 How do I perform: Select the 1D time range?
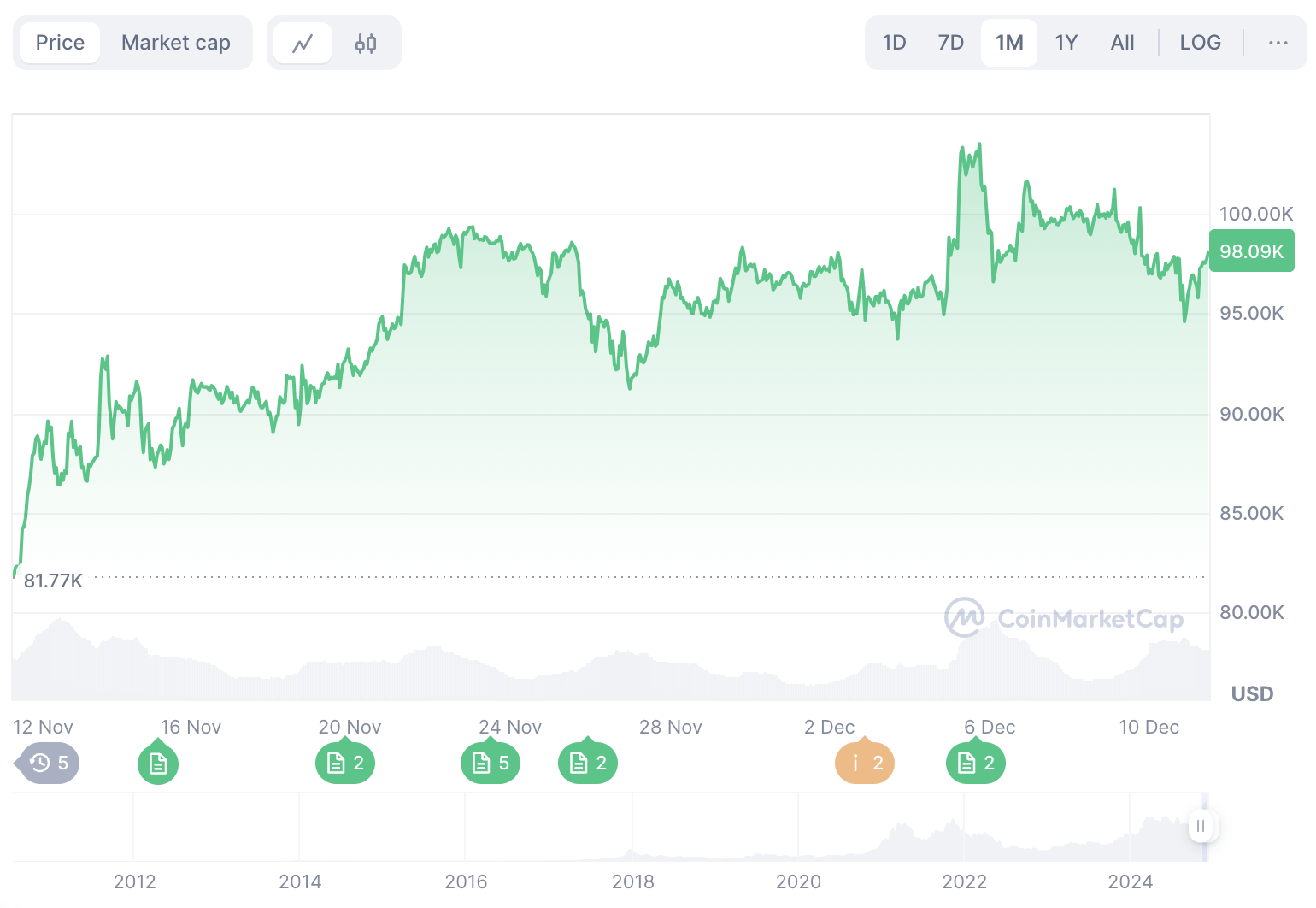894,43
